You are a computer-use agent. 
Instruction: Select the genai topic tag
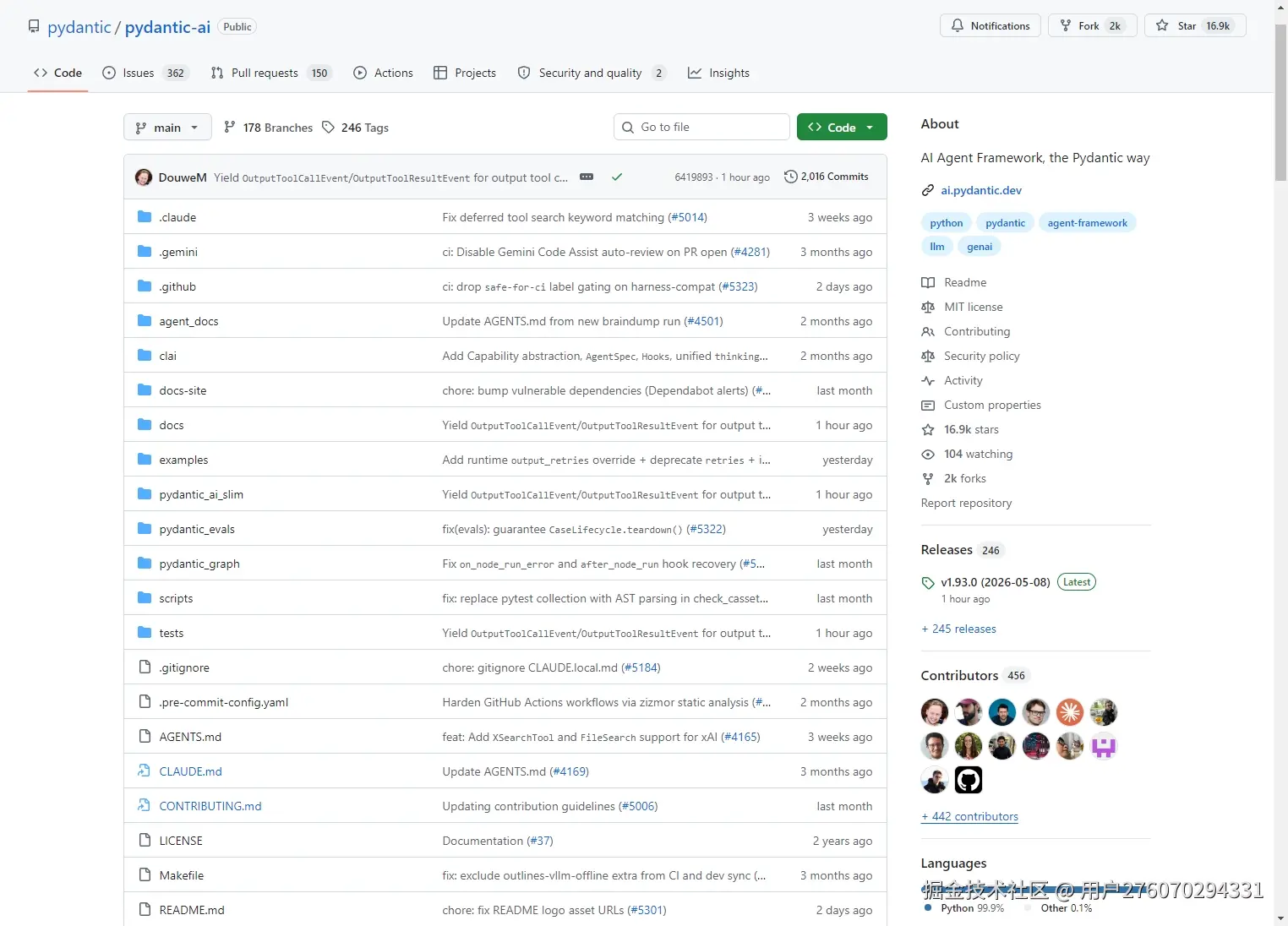(x=980, y=247)
